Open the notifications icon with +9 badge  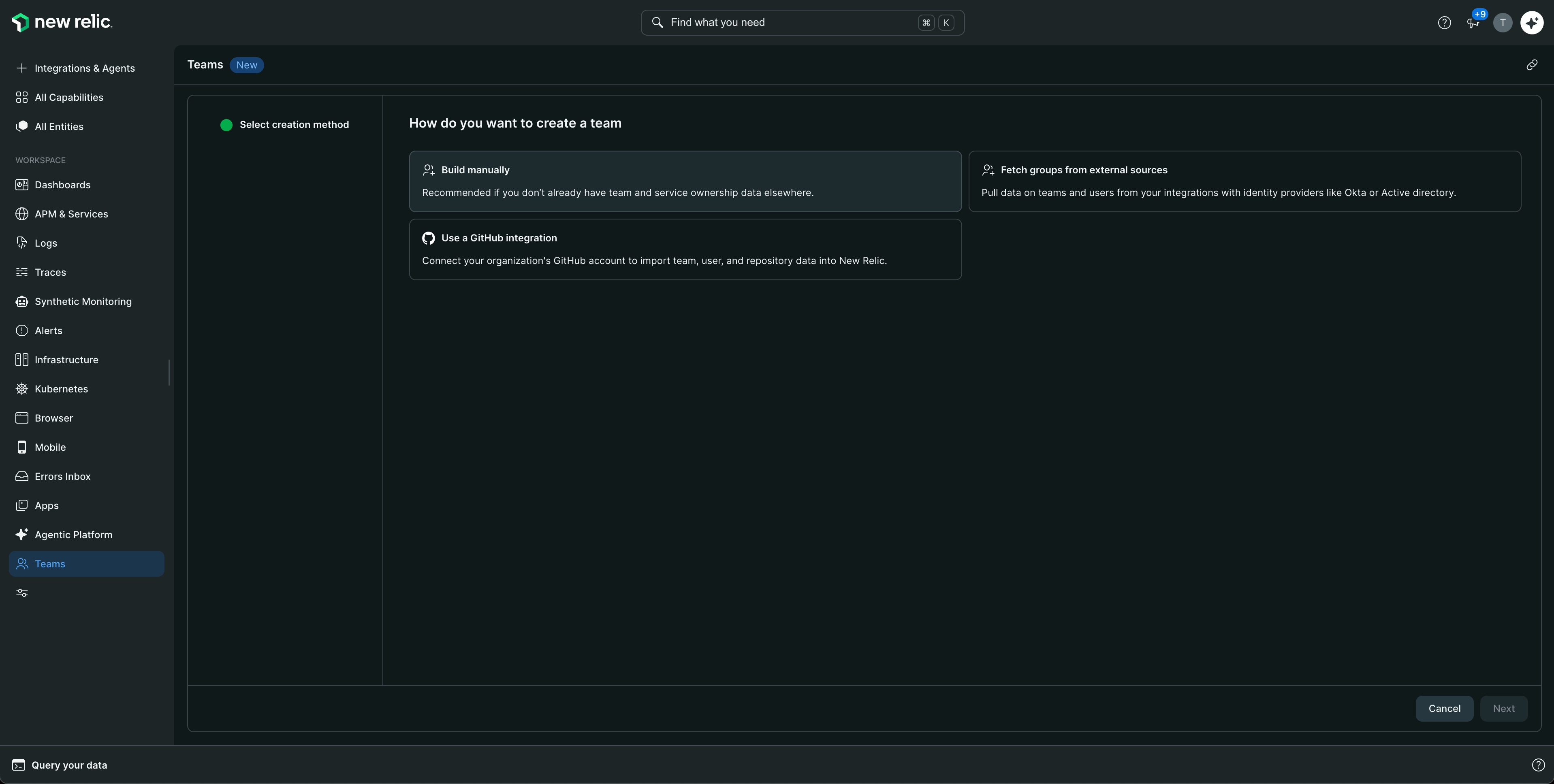point(1473,23)
